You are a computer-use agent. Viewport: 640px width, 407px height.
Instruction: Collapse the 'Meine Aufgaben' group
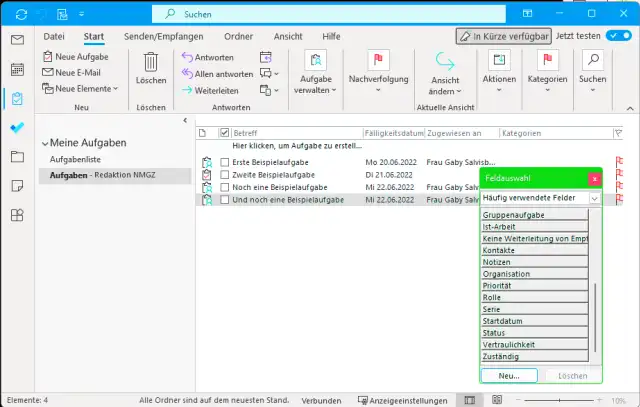pos(45,142)
